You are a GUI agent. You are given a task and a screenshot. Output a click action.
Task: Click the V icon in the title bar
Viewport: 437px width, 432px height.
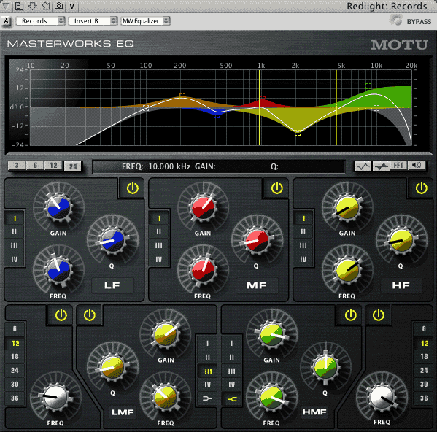tap(72, 6)
